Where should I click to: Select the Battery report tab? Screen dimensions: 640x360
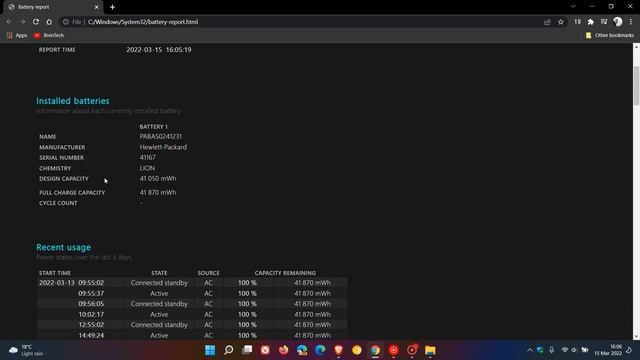point(53,7)
